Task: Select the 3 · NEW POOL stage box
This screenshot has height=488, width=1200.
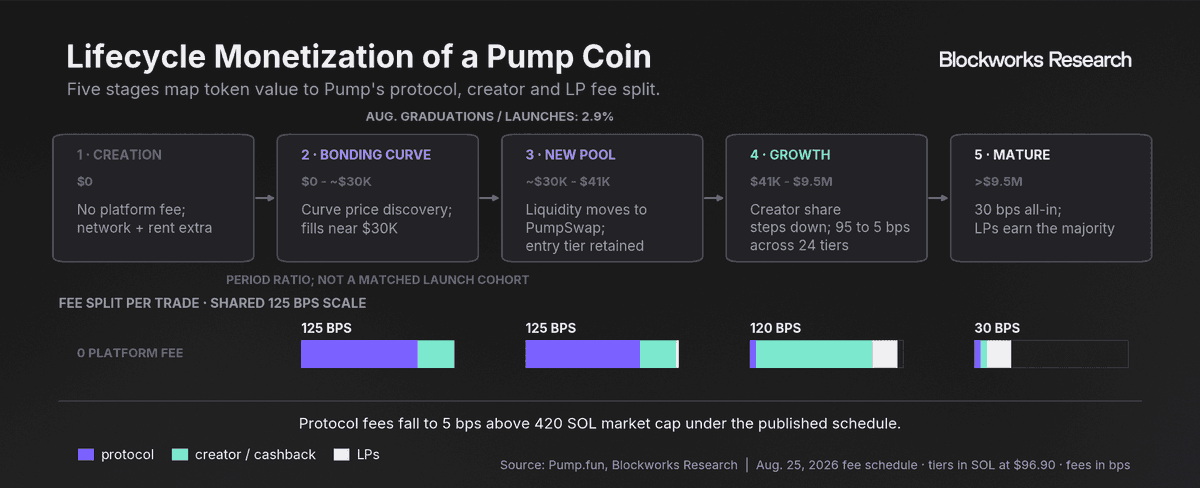Action: click(x=602, y=198)
